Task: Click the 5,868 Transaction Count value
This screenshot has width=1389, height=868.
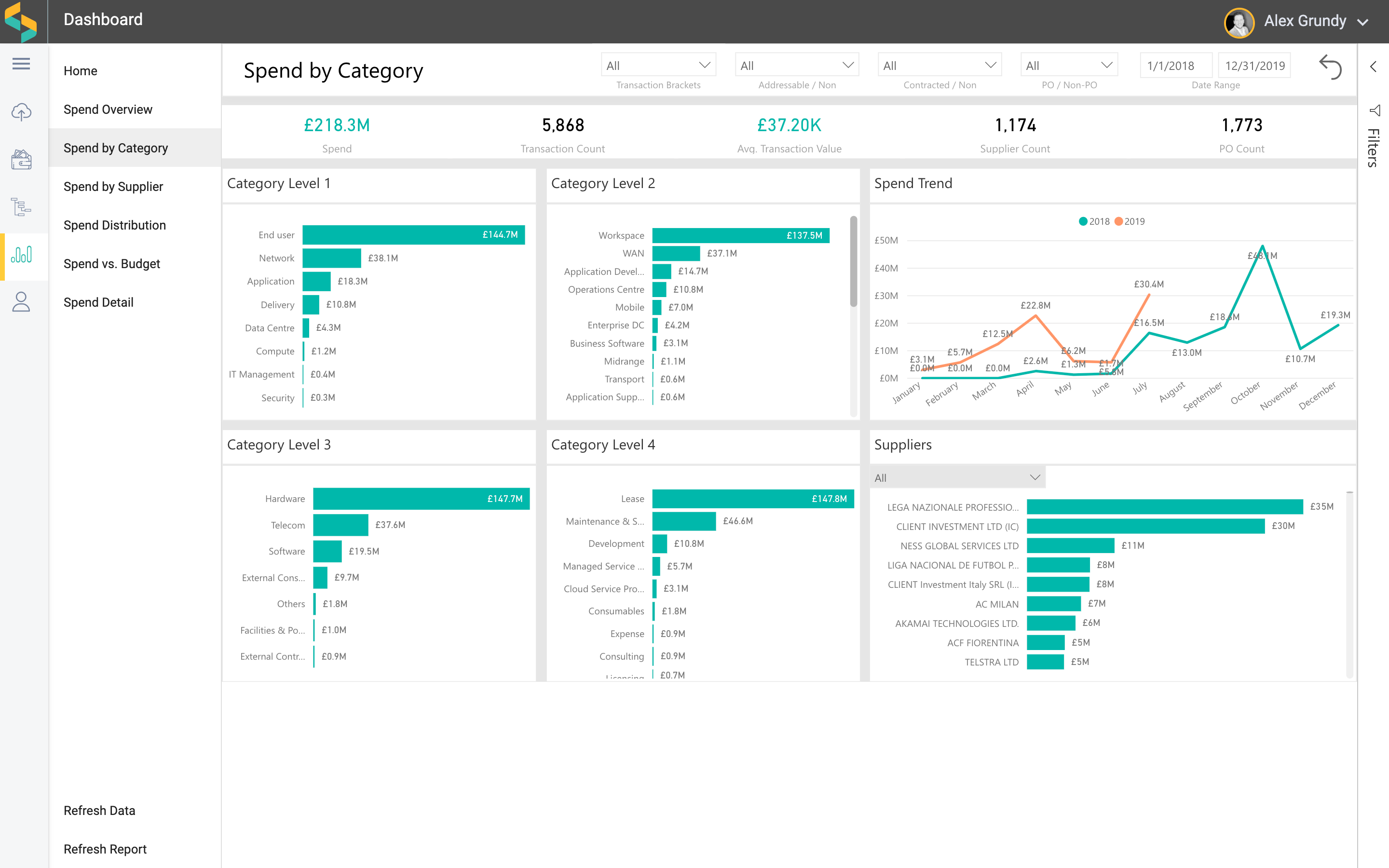Action: [563, 125]
